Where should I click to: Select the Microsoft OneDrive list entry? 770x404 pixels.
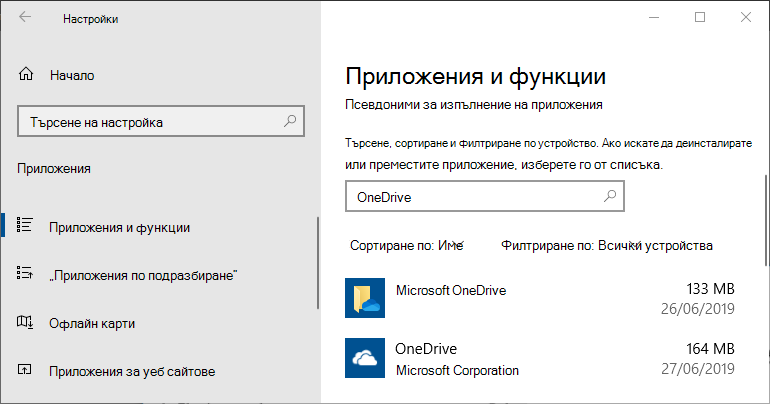pos(540,298)
